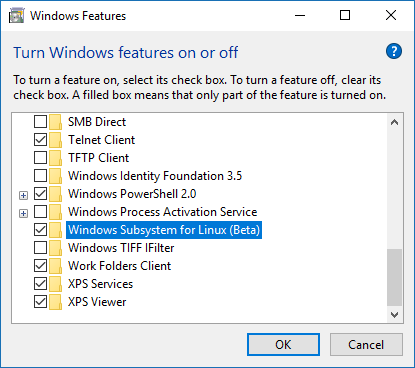Select the XPS Services list item
415x368 pixels.
click(x=101, y=284)
